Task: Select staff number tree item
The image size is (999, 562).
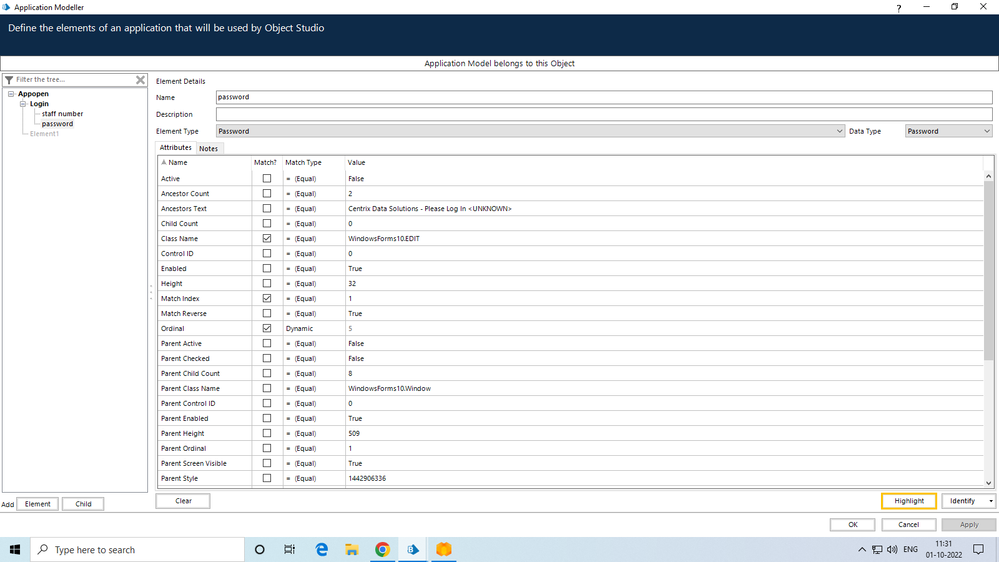Action: click(62, 113)
